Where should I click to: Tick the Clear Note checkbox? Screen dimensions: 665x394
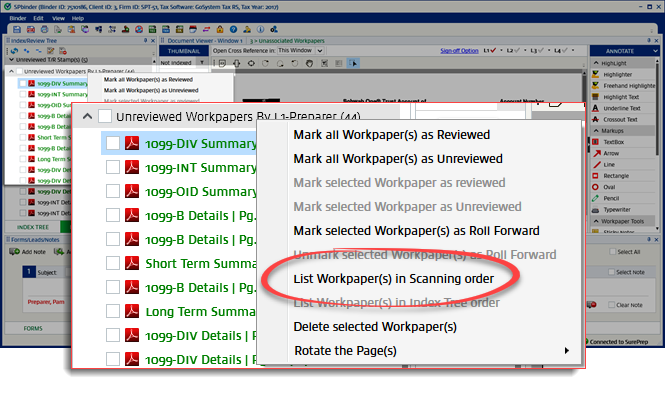pyautogui.click(x=611, y=305)
